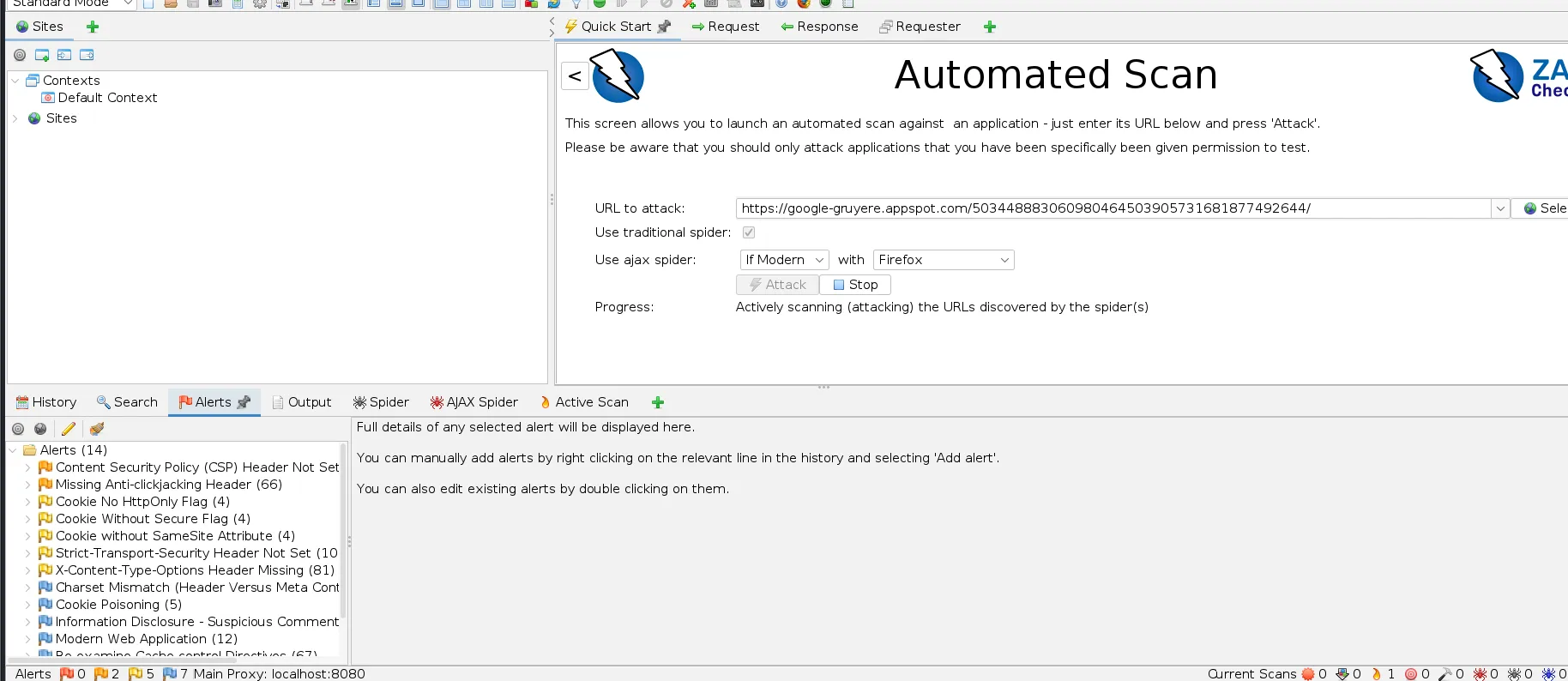Image resolution: width=1568 pixels, height=681 pixels.
Task: Click the ZAP lightning logo beside back button
Action: pos(618,76)
